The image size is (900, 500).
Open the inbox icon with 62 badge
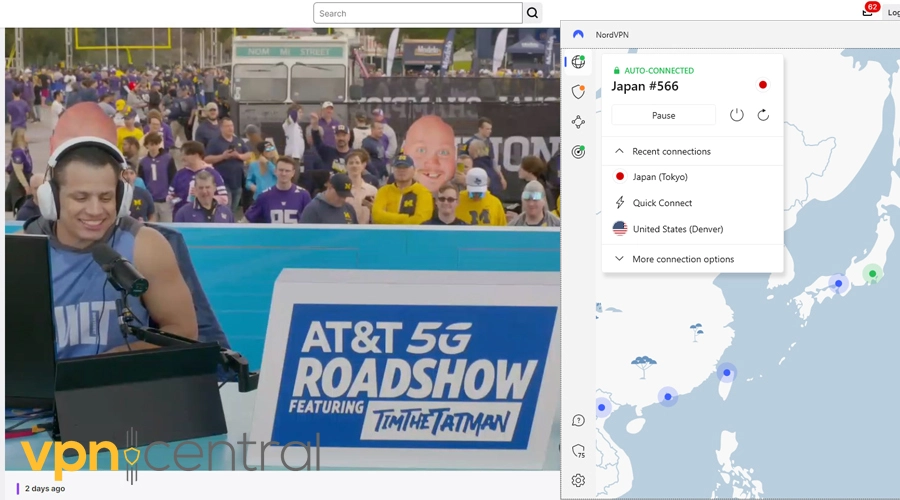pyautogui.click(x=868, y=11)
